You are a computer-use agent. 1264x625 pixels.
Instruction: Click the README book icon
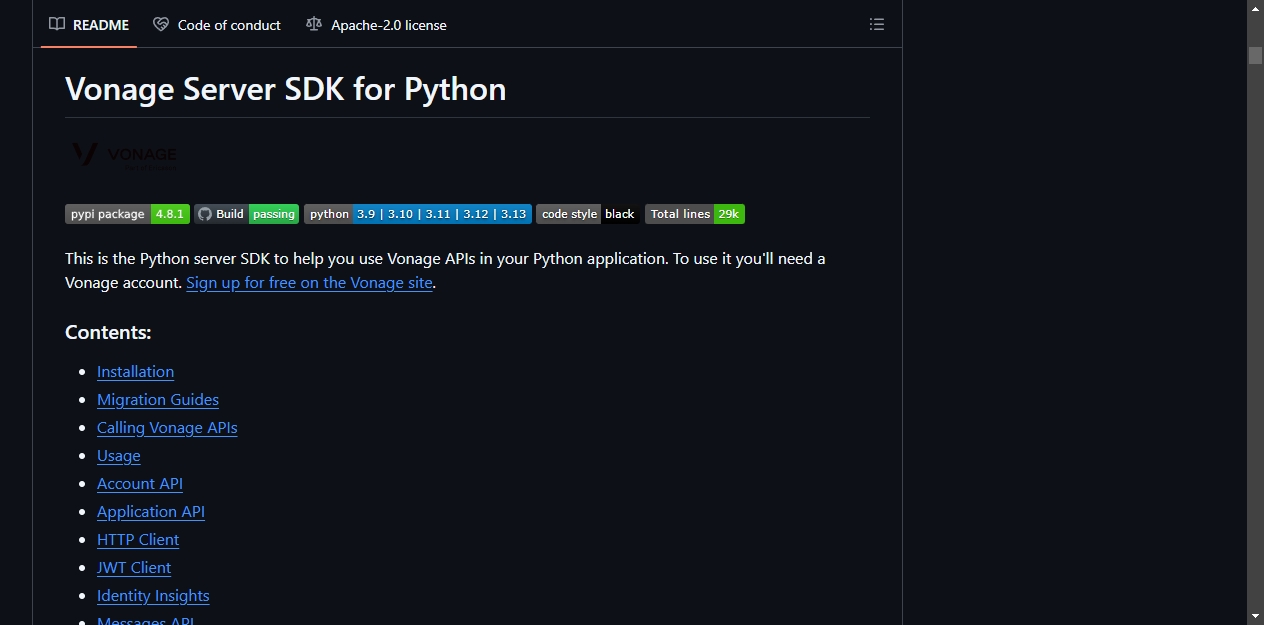point(57,25)
